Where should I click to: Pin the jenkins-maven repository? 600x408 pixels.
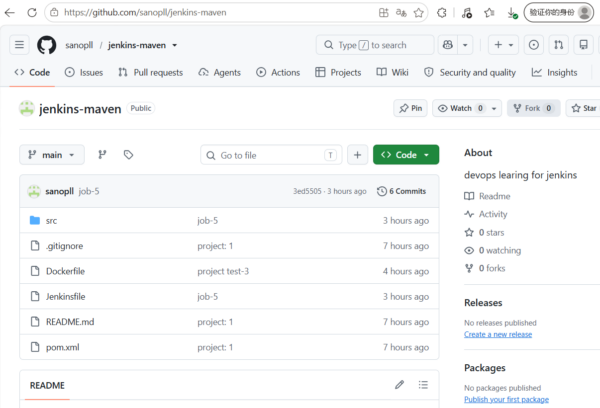click(410, 108)
